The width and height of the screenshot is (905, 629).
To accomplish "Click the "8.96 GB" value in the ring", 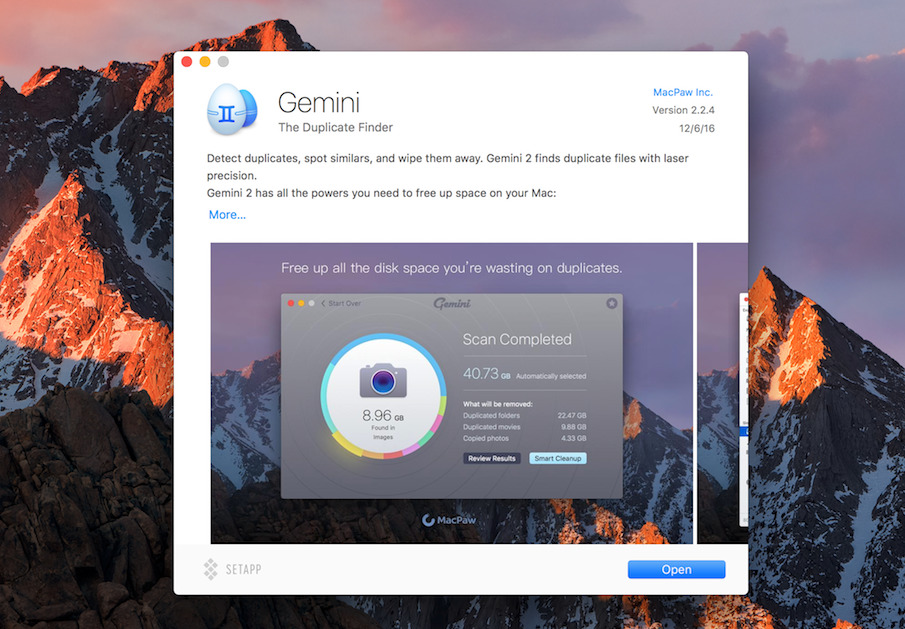I will point(383,415).
